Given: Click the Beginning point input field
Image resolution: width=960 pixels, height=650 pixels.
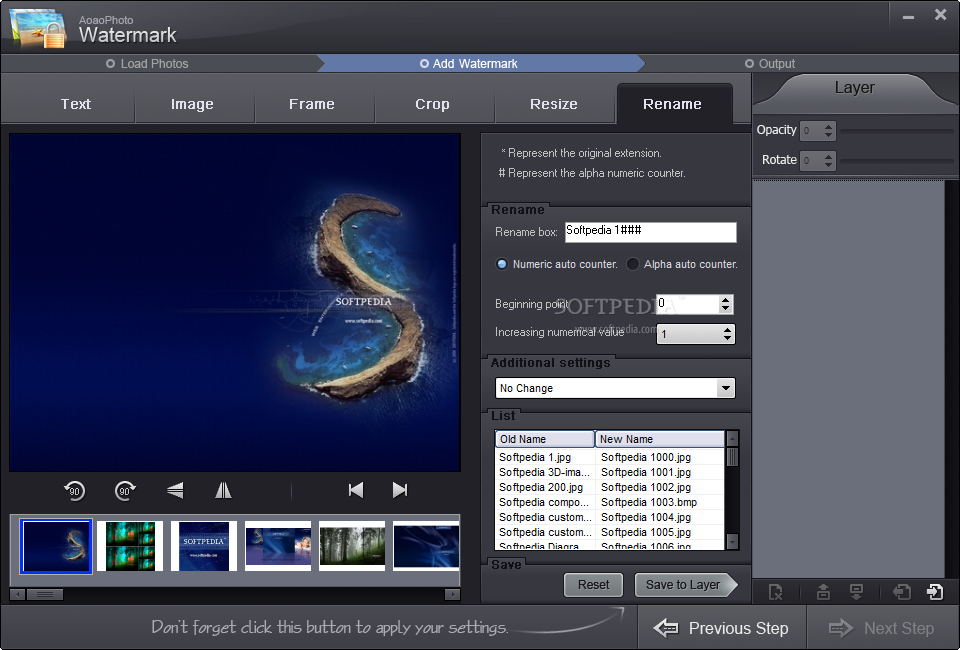Looking at the screenshot, I should pyautogui.click(x=688, y=304).
